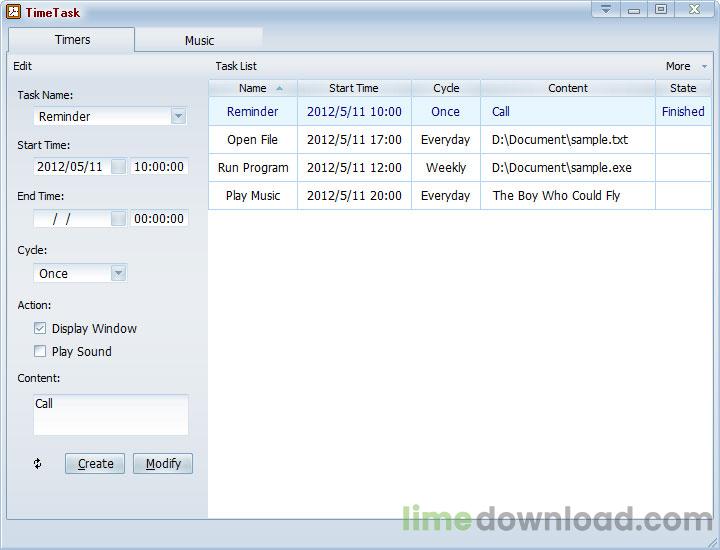Minimize the TimeTask window

point(634,9)
